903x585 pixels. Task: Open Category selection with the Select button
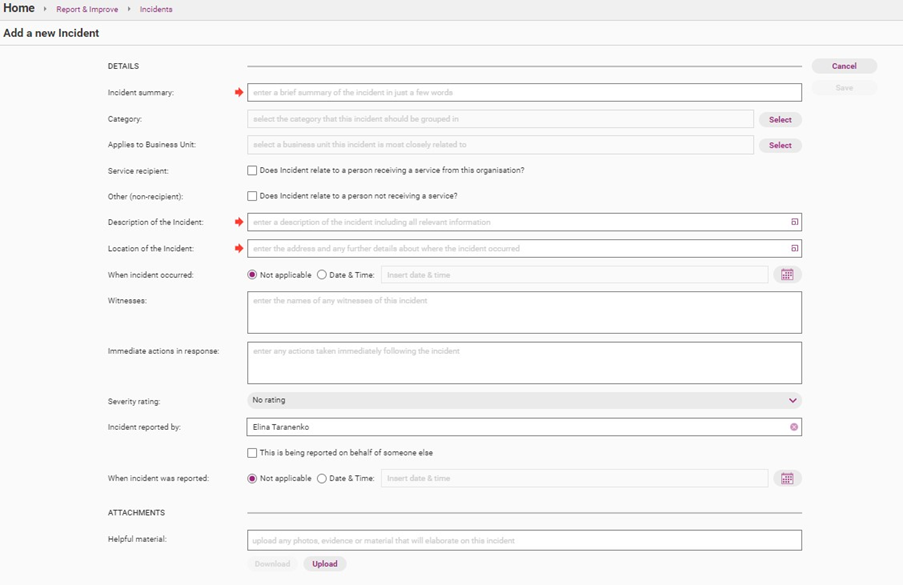[780, 118]
